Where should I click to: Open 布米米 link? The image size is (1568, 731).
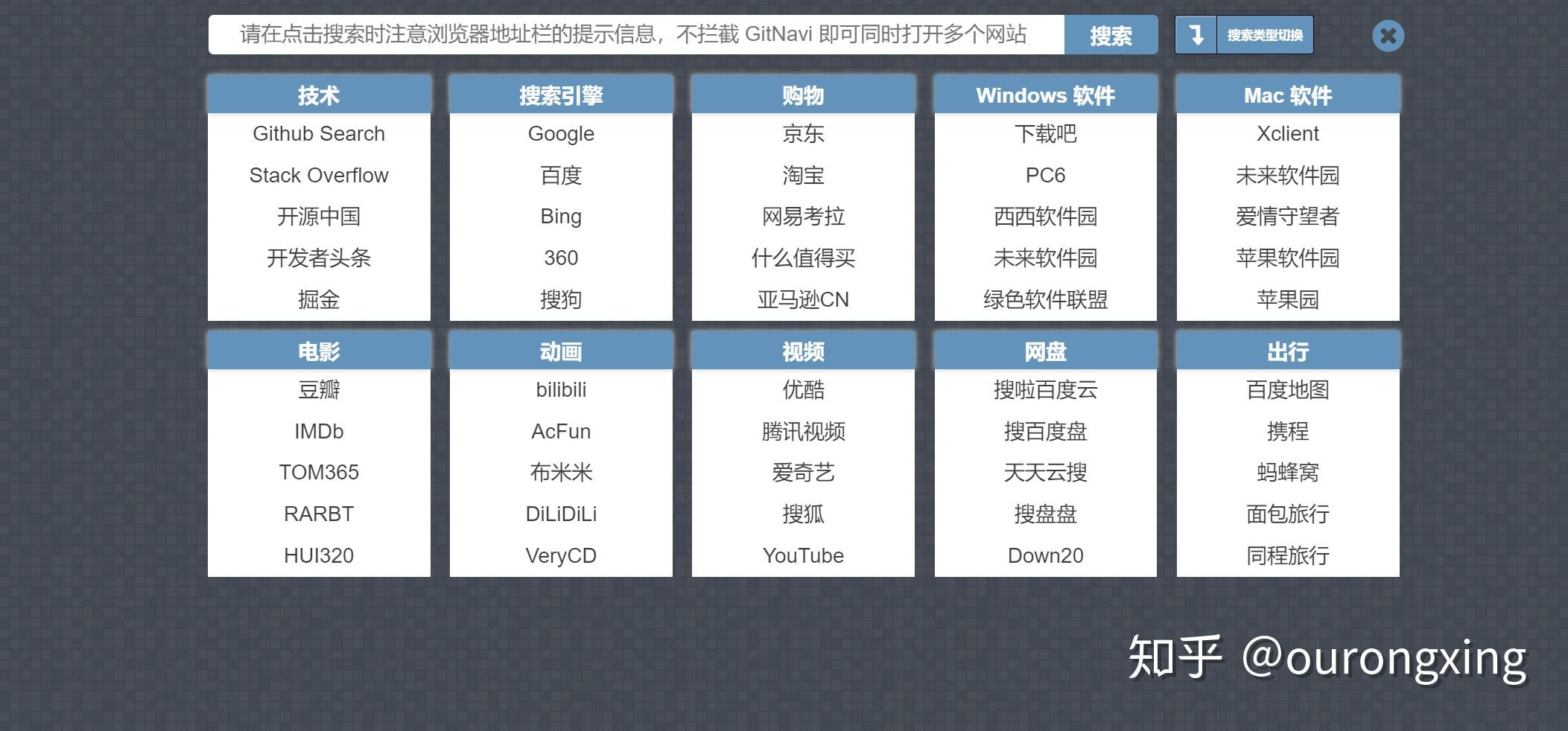click(x=561, y=473)
